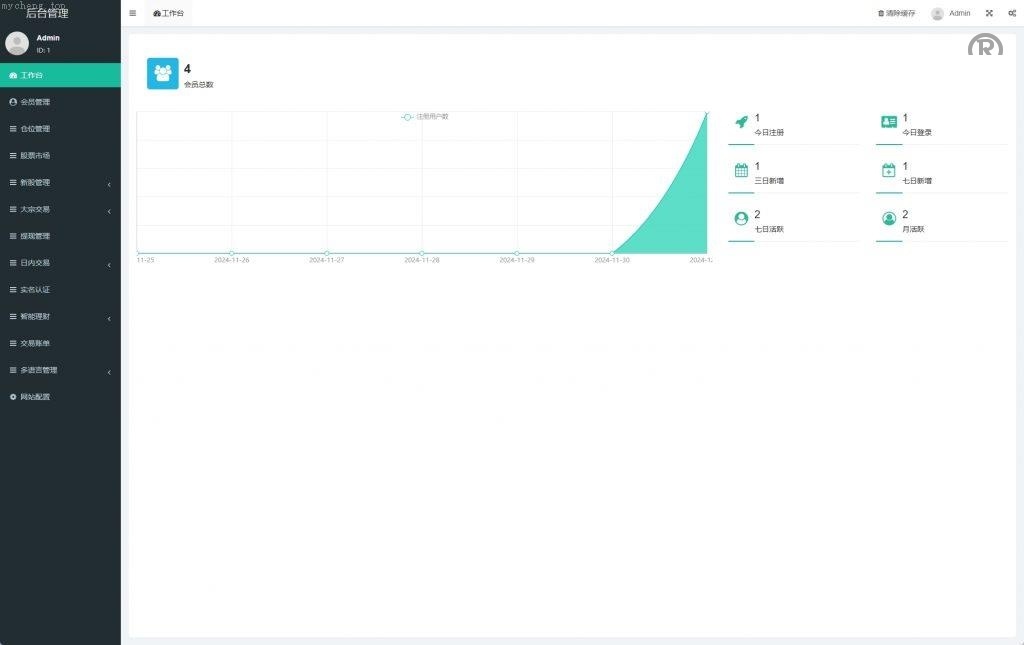The height and width of the screenshot is (645, 1024).
Task: Open the Admin user menu at top right
Action: tap(951, 13)
